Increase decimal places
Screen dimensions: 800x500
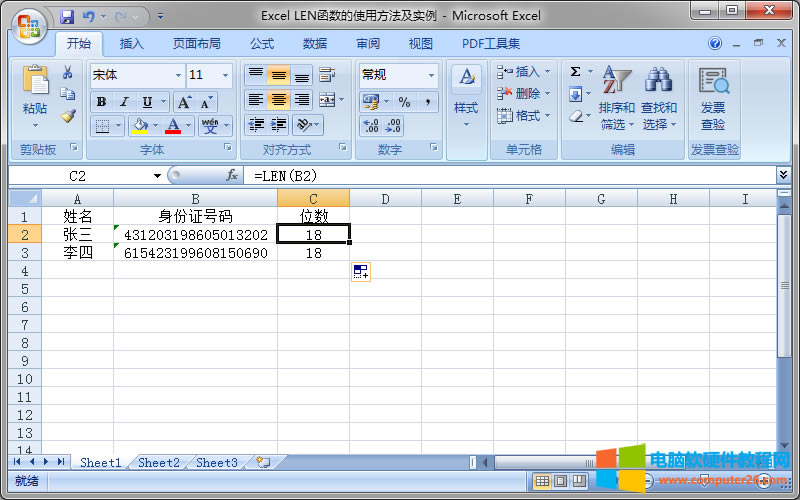(x=371, y=126)
